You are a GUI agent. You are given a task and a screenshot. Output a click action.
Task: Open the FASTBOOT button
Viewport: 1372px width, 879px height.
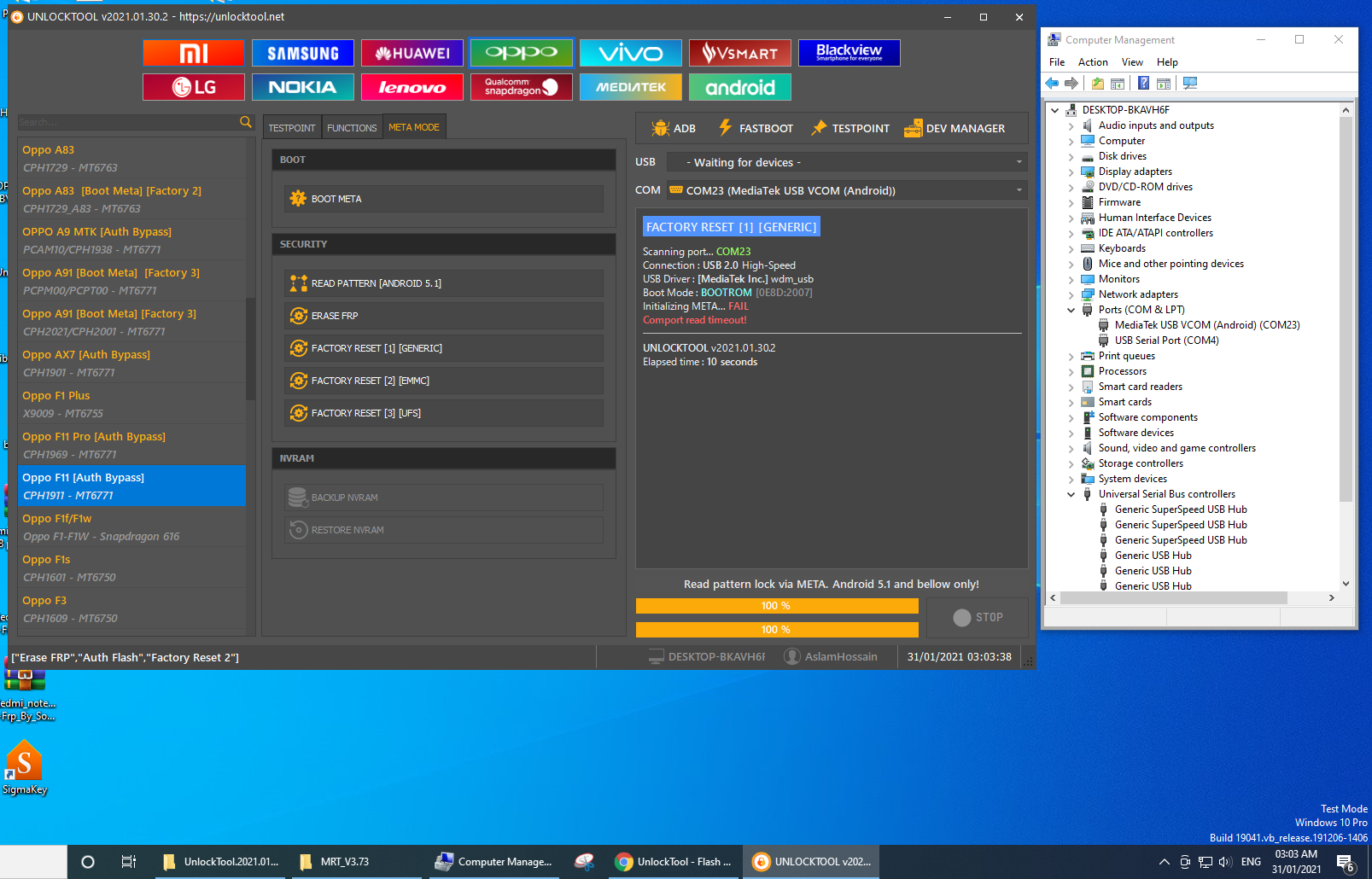756,128
